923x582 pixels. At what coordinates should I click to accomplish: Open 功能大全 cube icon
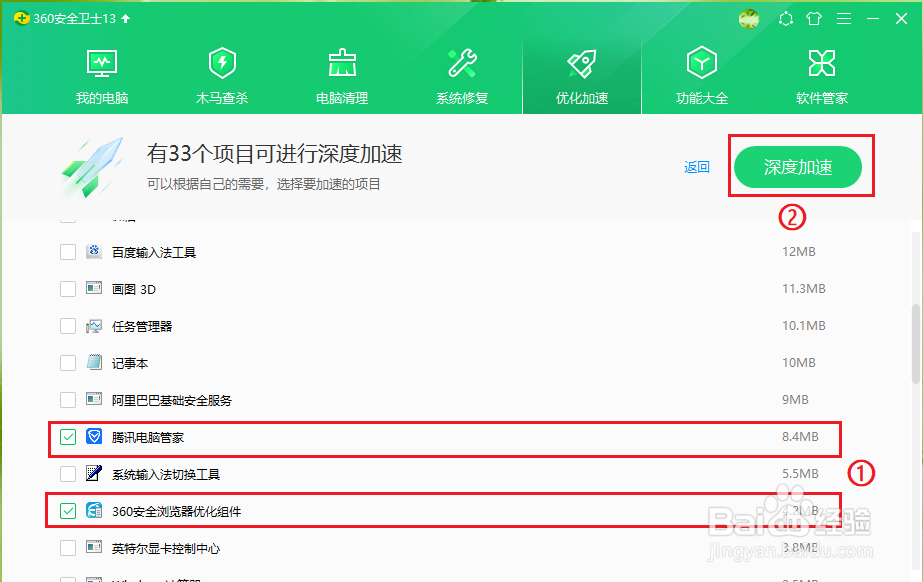pos(702,62)
